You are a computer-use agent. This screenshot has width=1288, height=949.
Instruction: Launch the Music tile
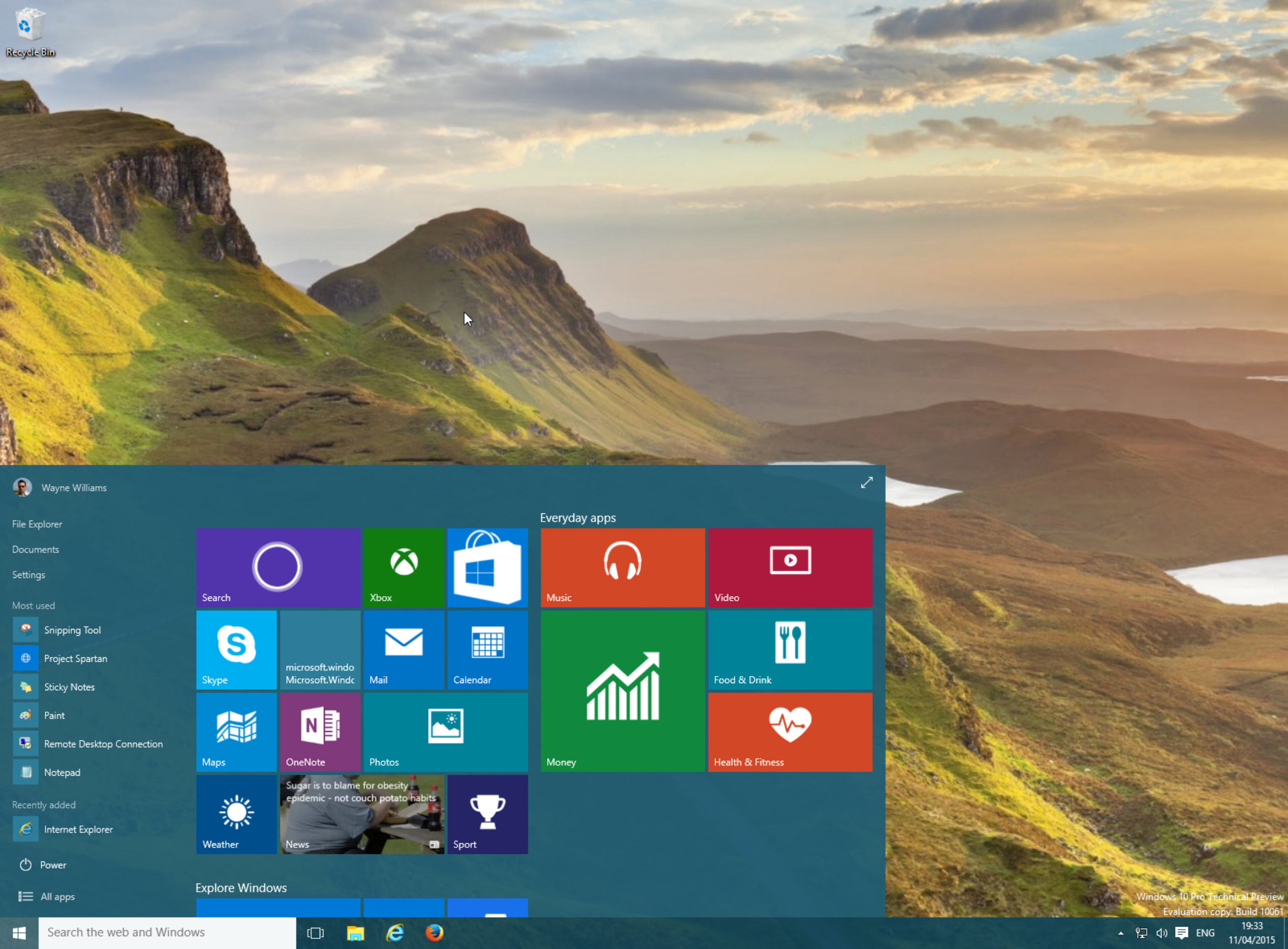[x=623, y=568]
